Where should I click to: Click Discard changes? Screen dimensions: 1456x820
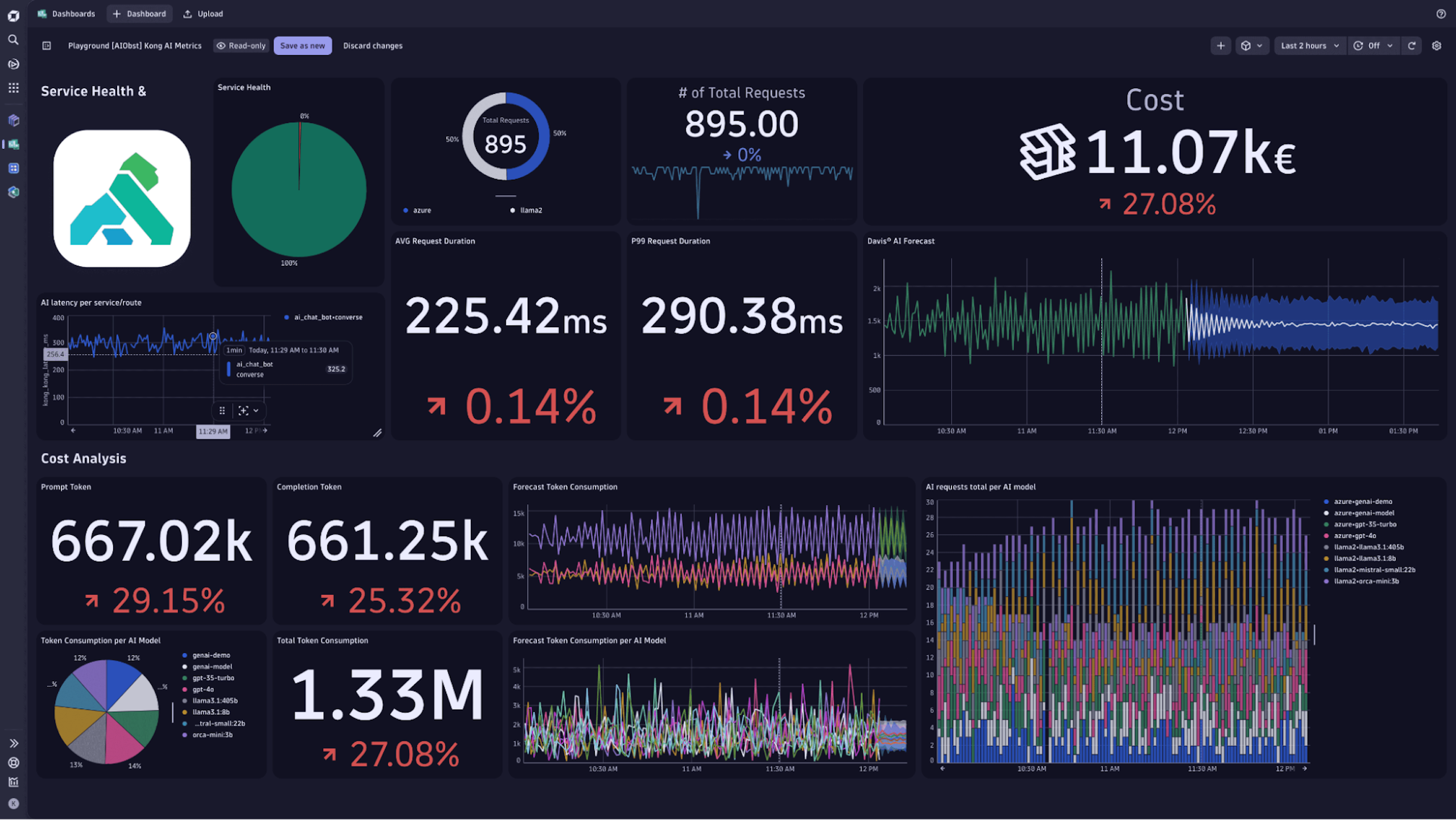click(x=373, y=46)
